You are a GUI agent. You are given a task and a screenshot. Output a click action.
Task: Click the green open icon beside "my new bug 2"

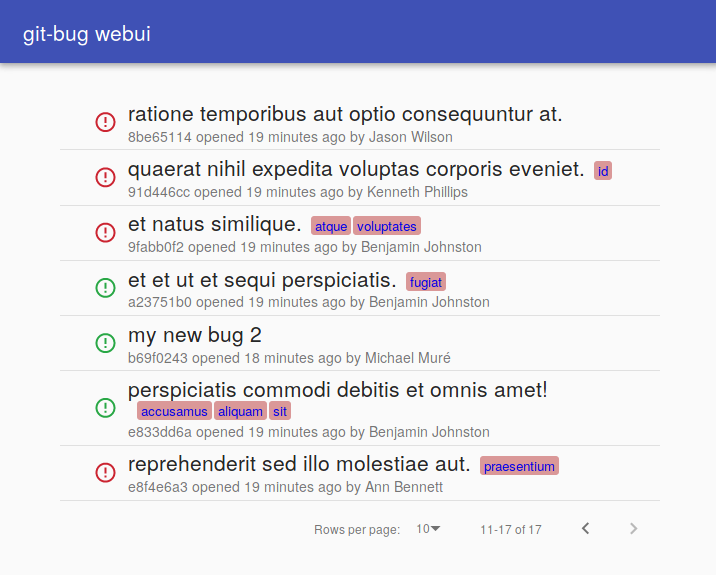[105, 342]
